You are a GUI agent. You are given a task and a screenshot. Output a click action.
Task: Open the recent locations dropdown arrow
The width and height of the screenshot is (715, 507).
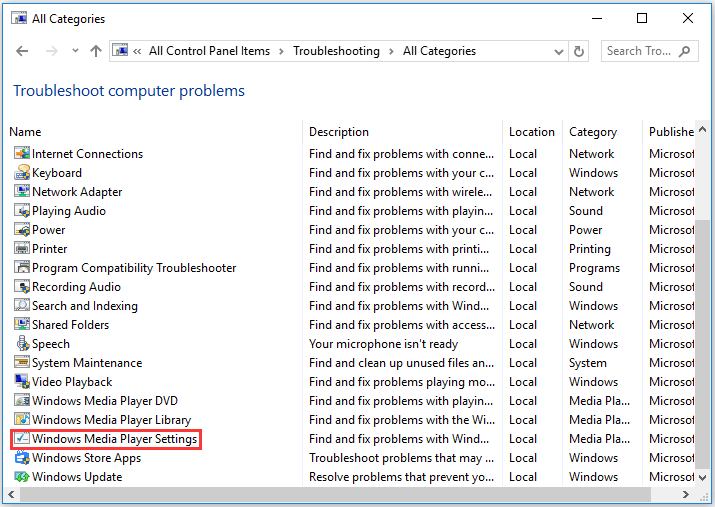[x=75, y=51]
